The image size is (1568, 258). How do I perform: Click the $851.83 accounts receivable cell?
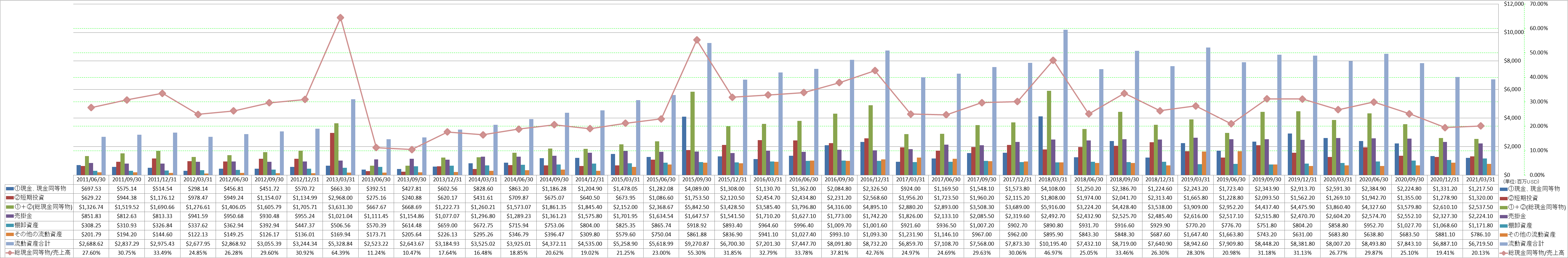pyautogui.click(x=91, y=217)
